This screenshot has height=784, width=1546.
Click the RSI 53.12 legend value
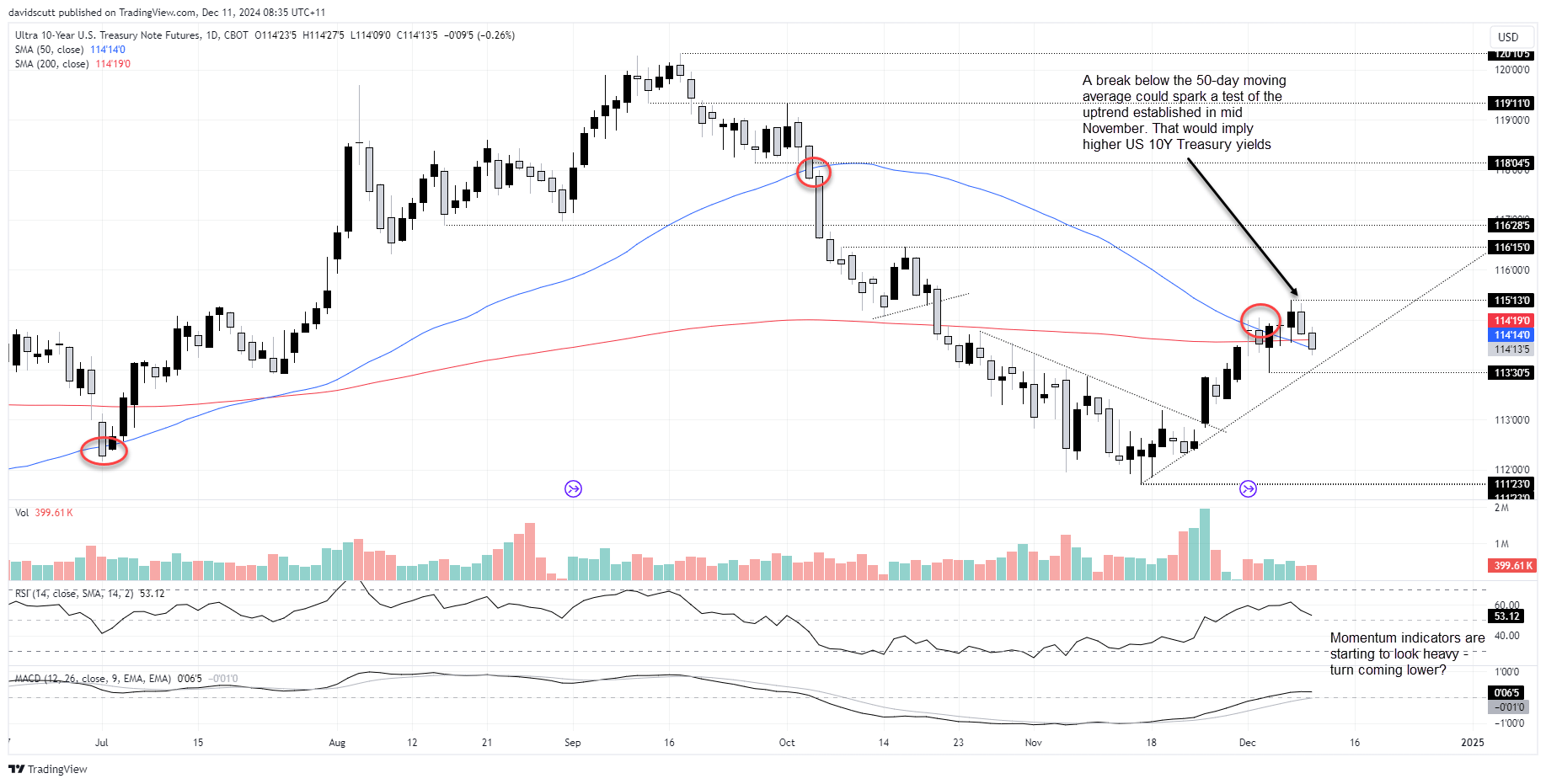pos(152,594)
